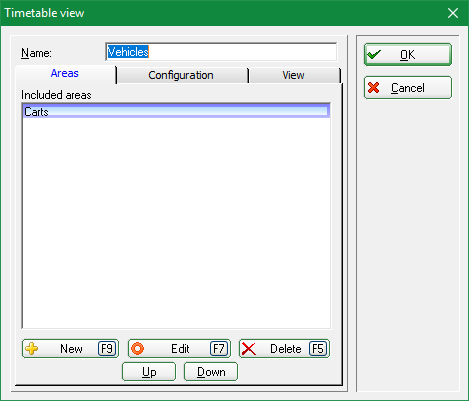Switch to the Configuration tab
The image size is (469, 401).
click(181, 75)
